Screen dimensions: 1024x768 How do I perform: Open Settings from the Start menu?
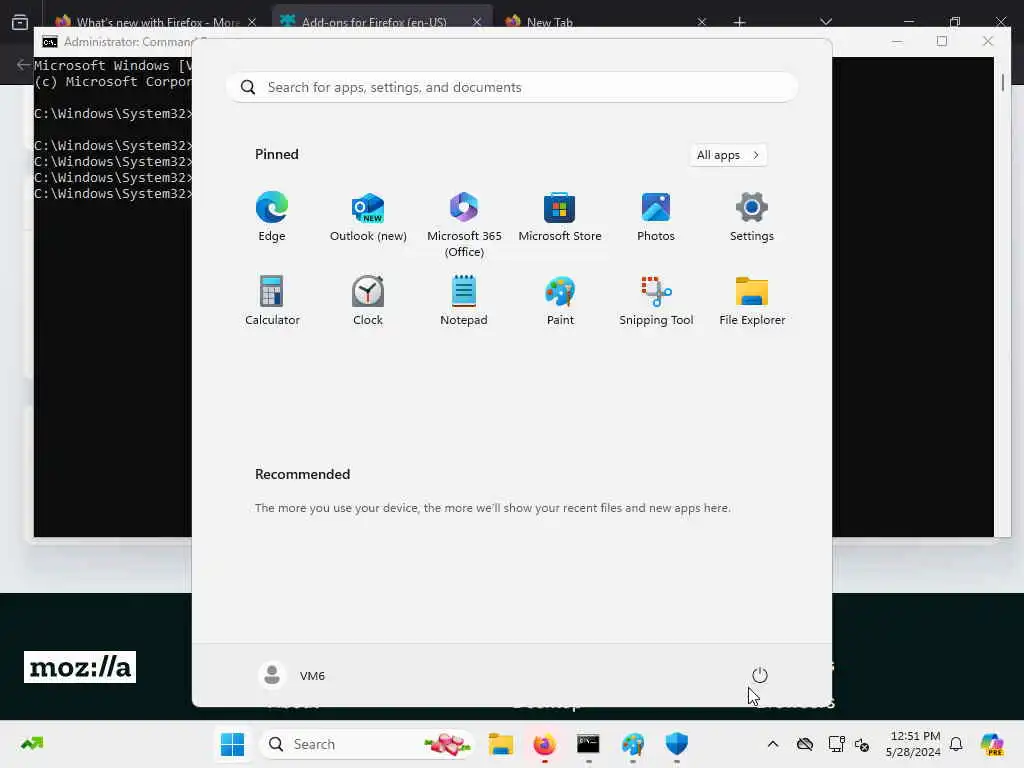[752, 217]
